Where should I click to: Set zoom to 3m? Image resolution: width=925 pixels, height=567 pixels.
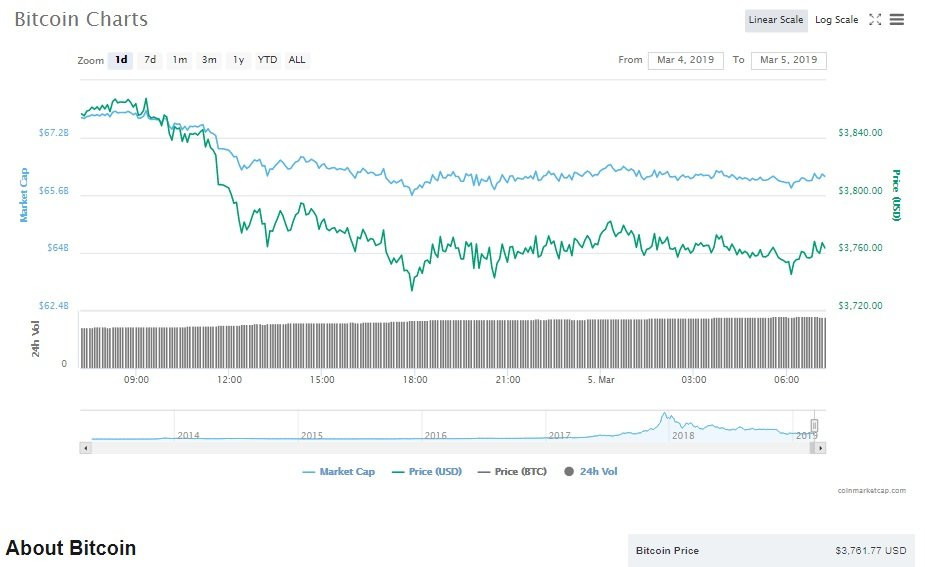pyautogui.click(x=209, y=60)
